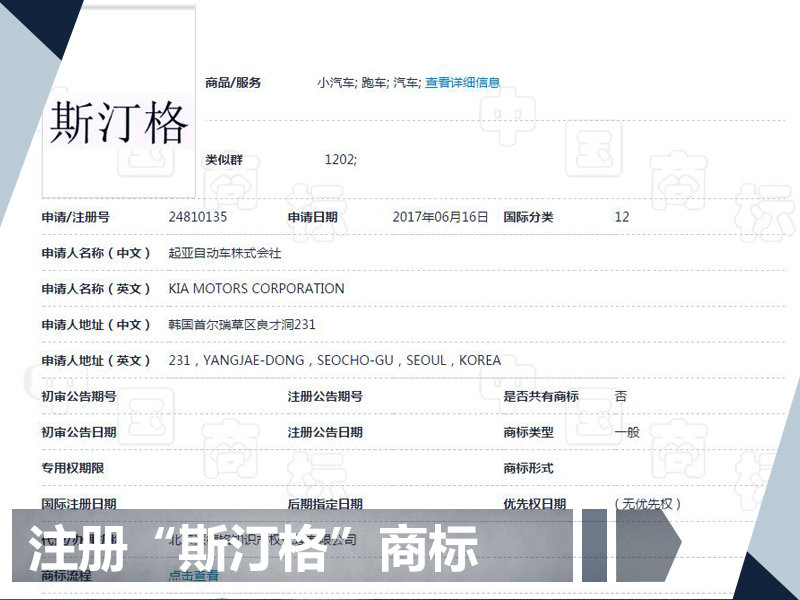Click the 初审公告日期 label

tap(79, 432)
